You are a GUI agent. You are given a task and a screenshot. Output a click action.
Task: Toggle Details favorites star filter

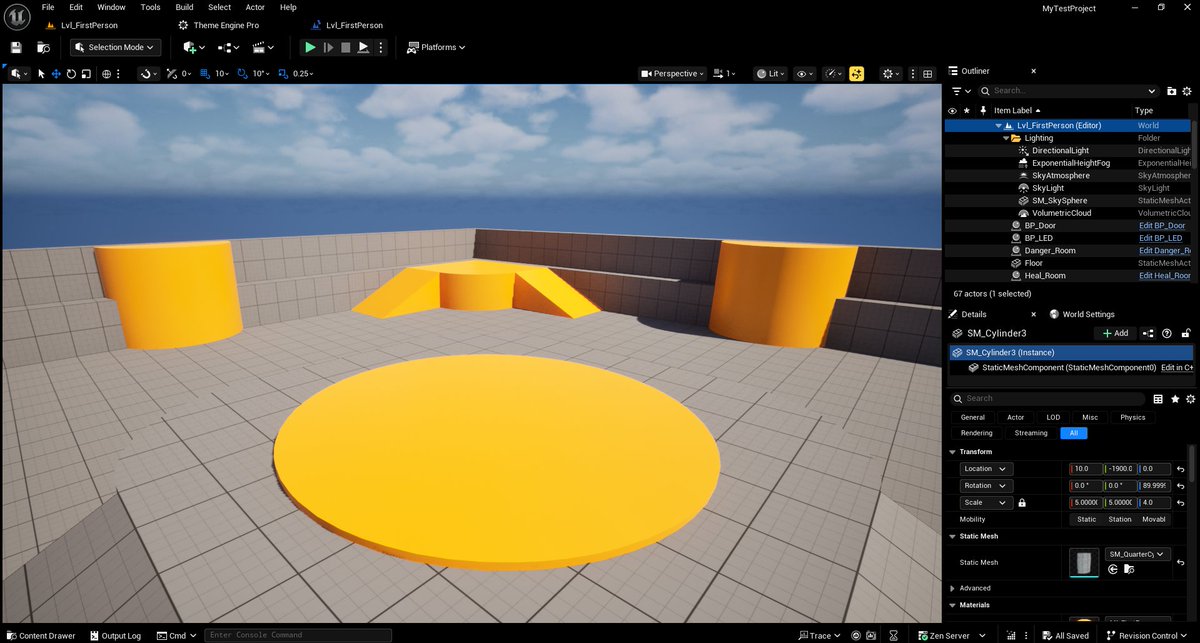[x=1175, y=398]
